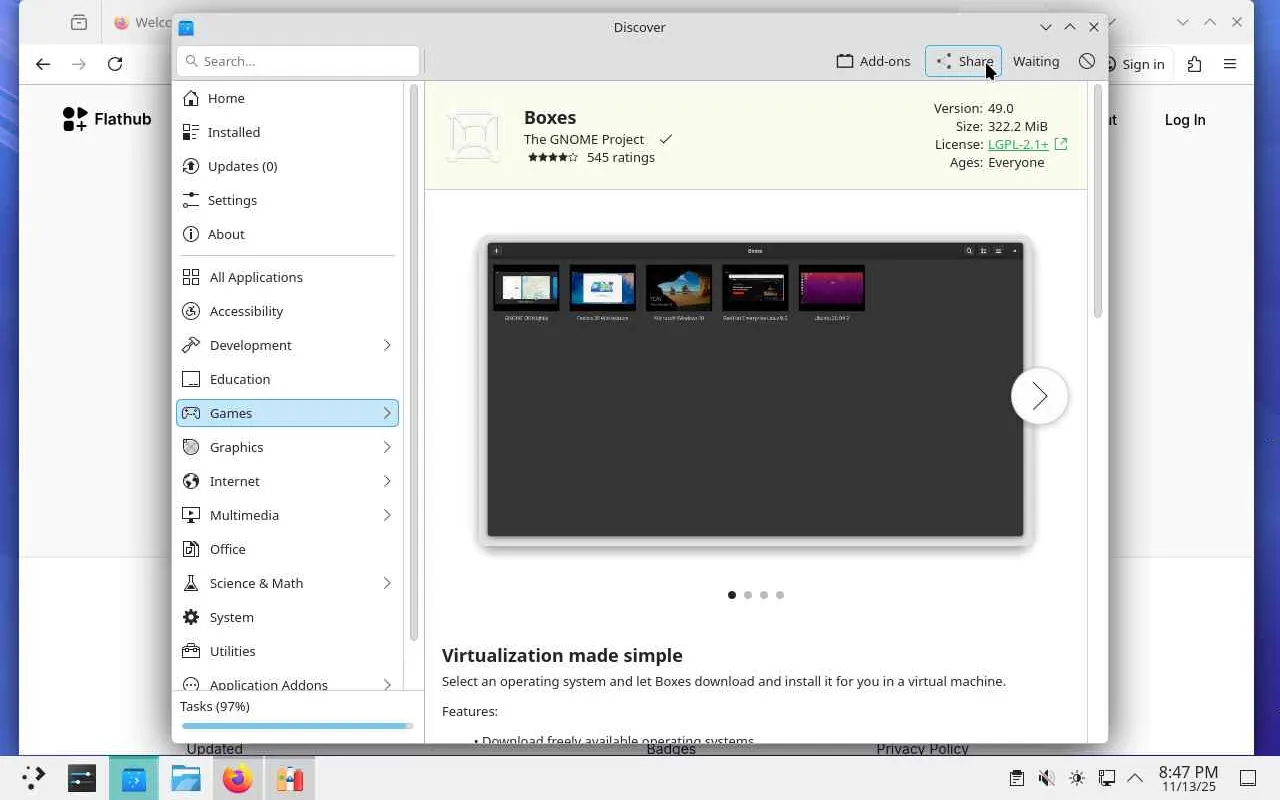Open the Boxes screenshot thumbnail

pyautogui.click(x=755, y=390)
